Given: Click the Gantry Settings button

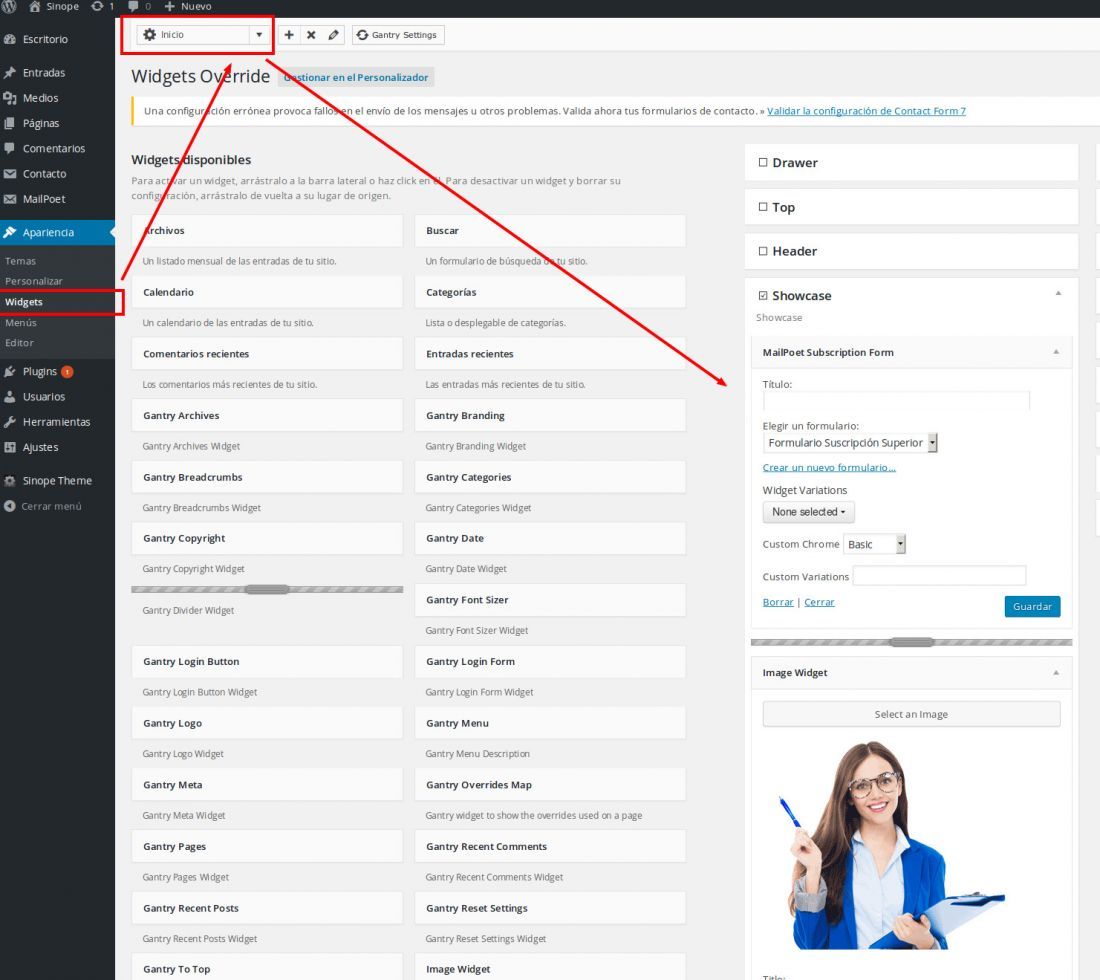Looking at the screenshot, I should pos(398,34).
